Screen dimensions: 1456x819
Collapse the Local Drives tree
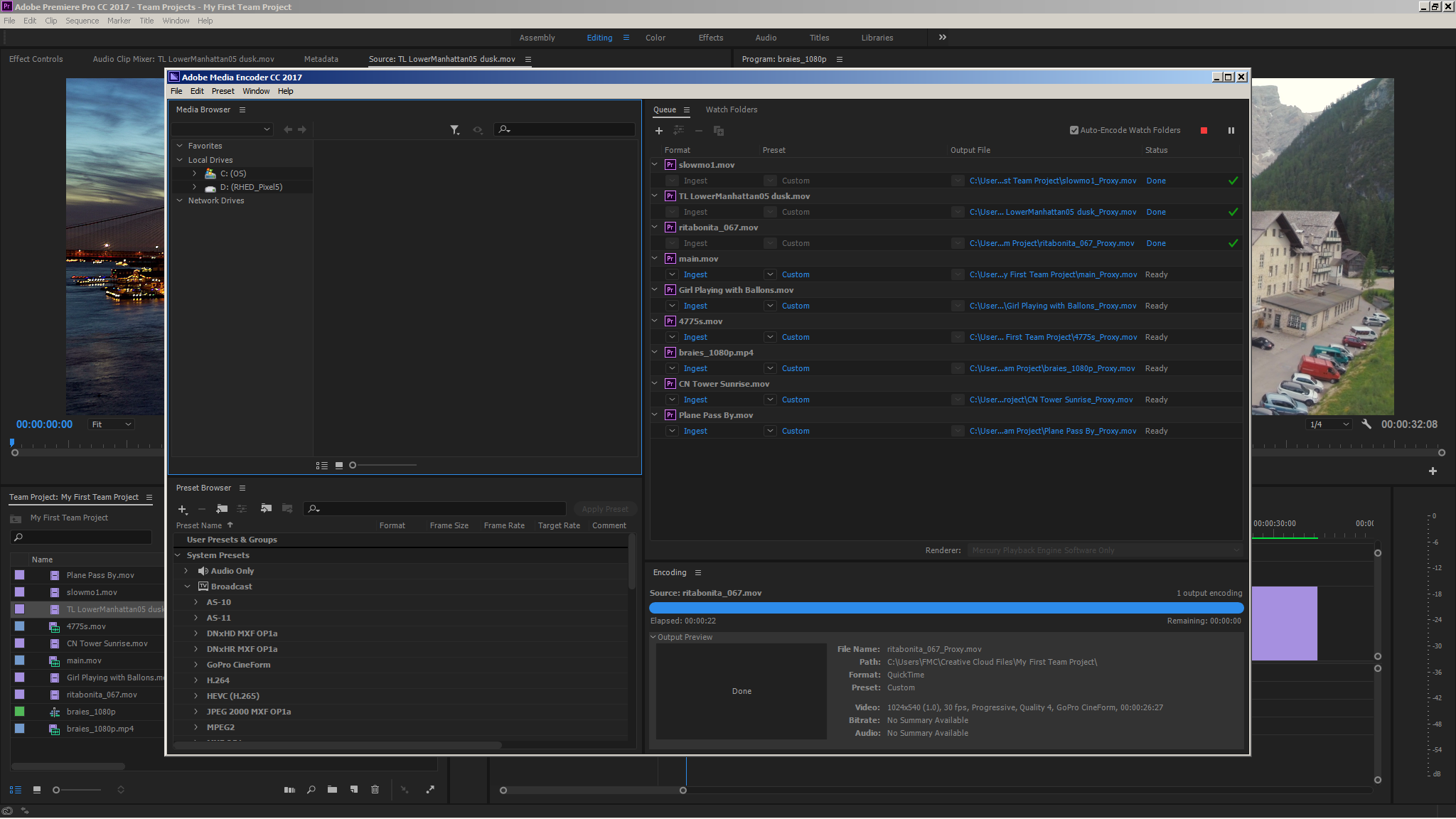point(180,161)
